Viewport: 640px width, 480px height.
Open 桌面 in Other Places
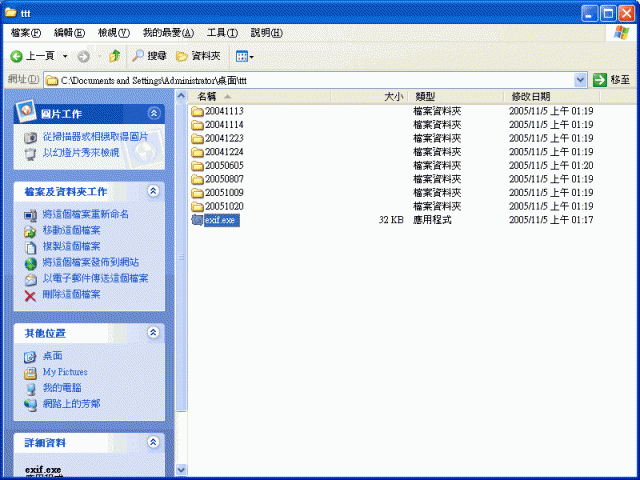tap(52, 356)
